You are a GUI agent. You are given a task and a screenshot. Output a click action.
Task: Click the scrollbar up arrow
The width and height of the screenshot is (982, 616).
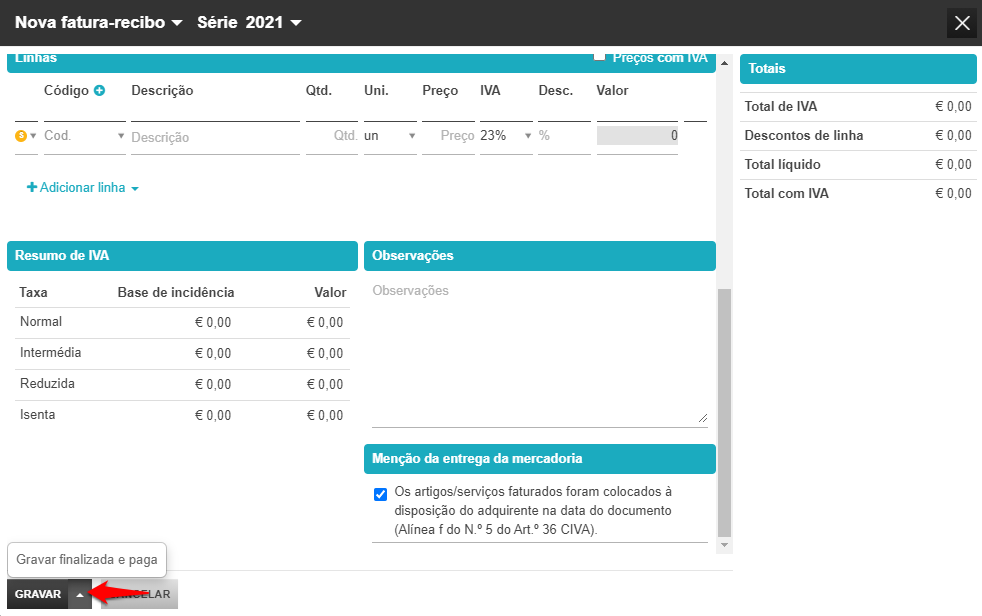[725, 63]
